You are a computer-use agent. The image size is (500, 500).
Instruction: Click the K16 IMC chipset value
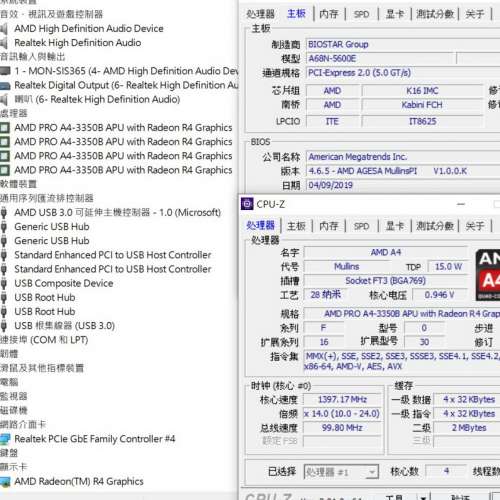click(422, 91)
